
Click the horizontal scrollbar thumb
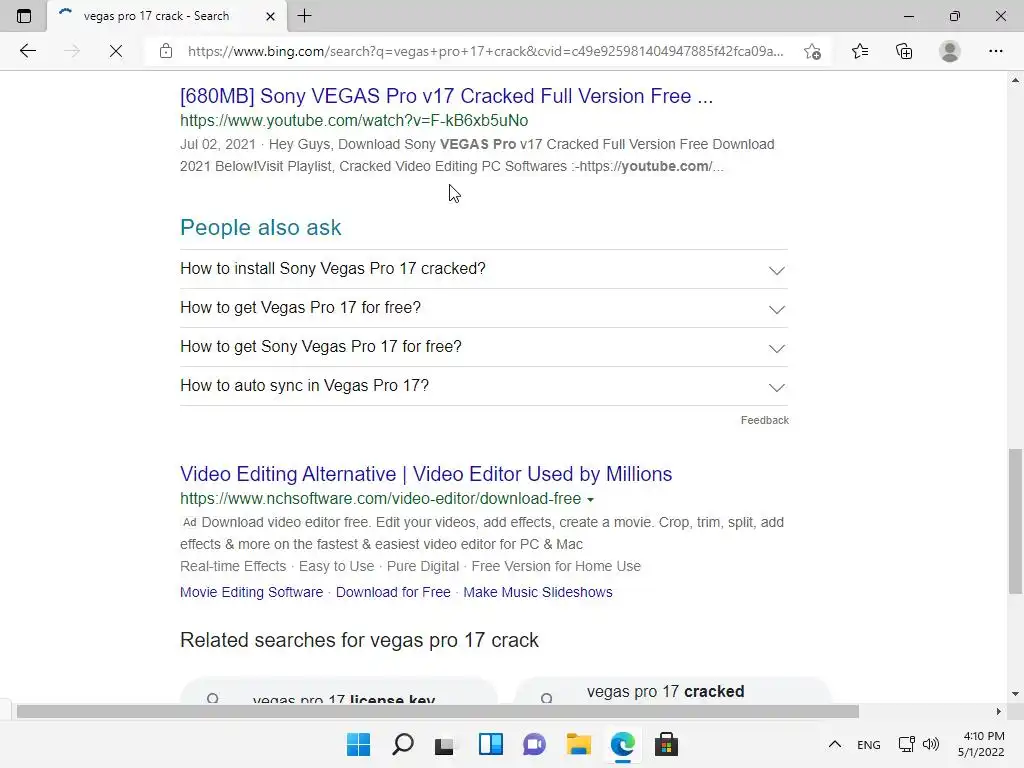pyautogui.click(x=438, y=711)
